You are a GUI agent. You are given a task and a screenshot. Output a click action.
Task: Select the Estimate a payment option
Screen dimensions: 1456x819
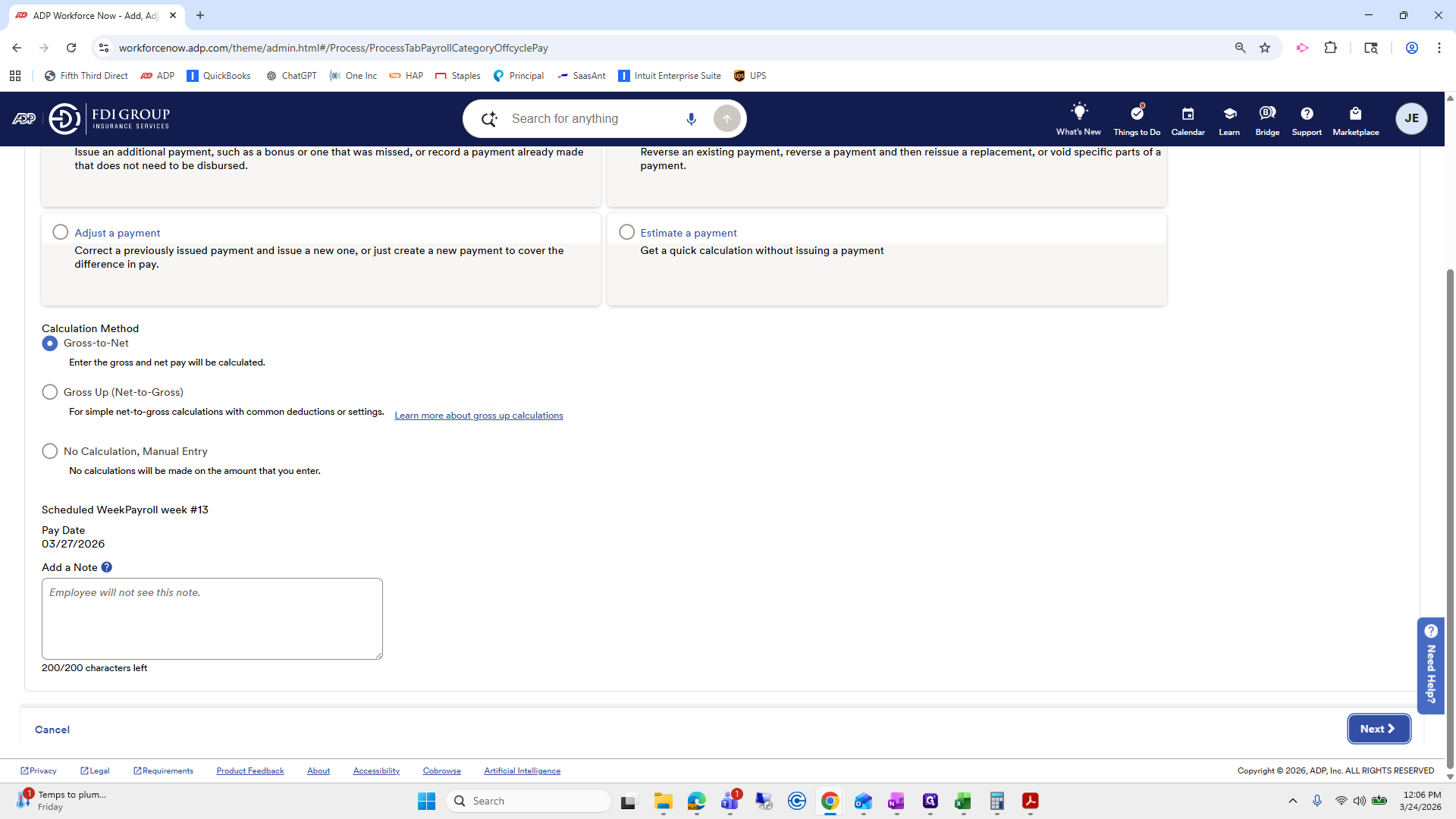click(626, 232)
